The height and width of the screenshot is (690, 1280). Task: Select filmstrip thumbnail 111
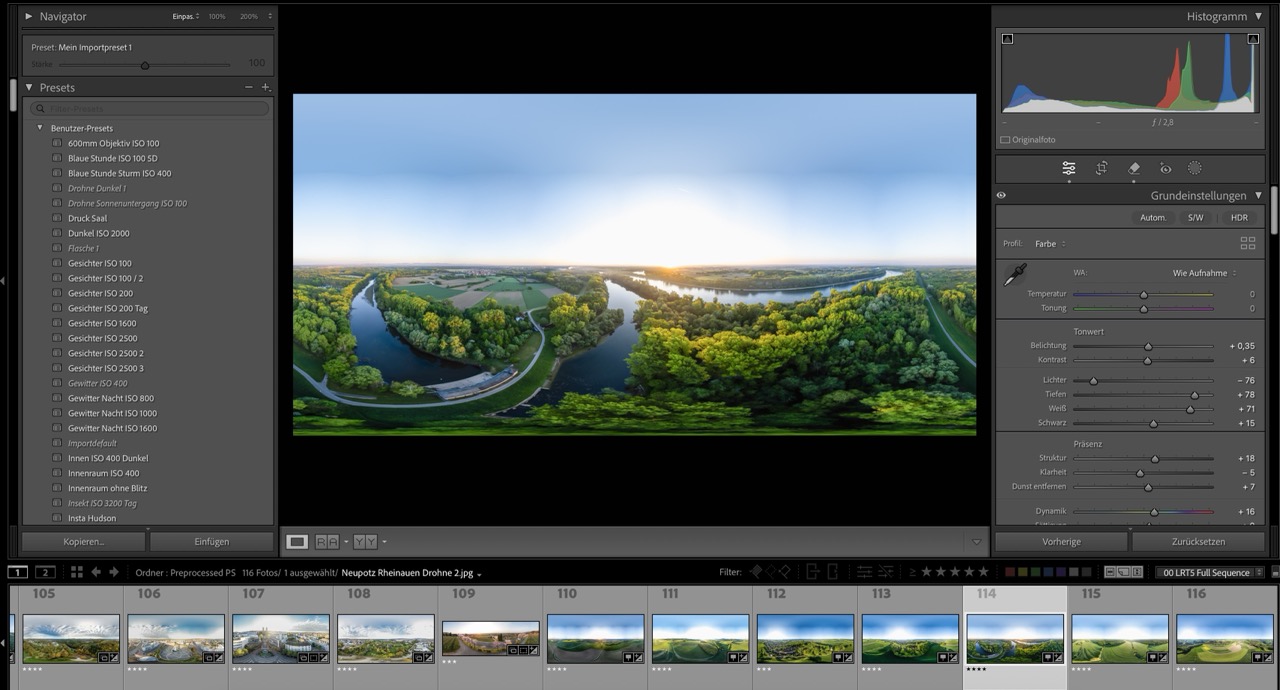(700, 638)
